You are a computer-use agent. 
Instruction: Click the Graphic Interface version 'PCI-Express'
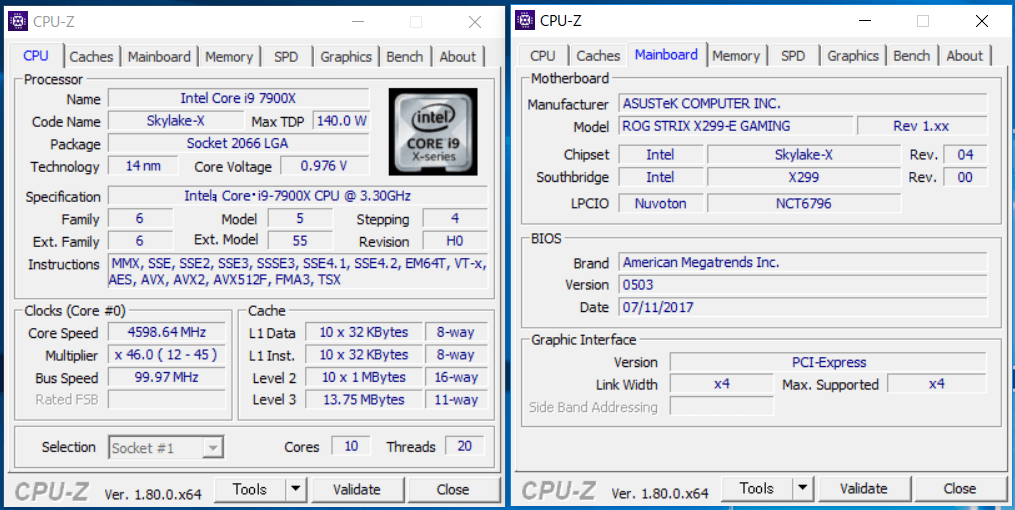828,362
